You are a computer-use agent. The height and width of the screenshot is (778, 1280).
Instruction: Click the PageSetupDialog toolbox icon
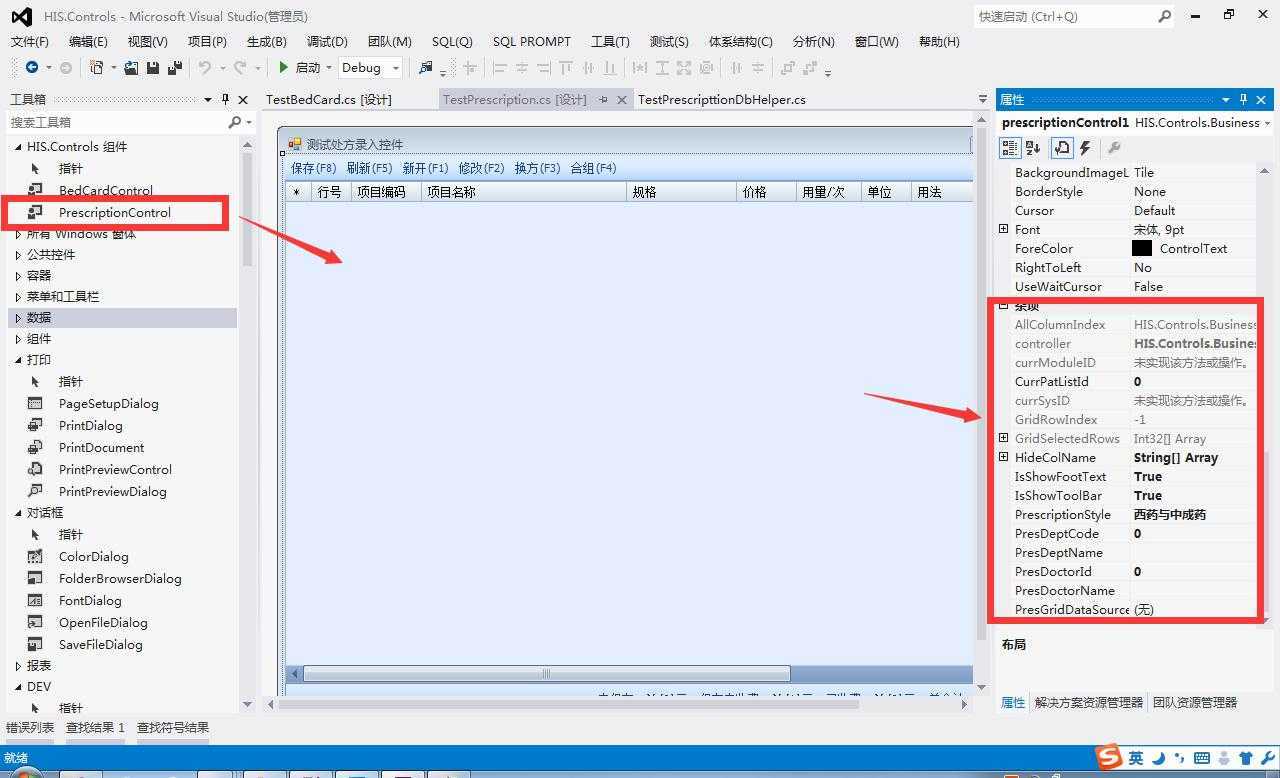point(35,403)
